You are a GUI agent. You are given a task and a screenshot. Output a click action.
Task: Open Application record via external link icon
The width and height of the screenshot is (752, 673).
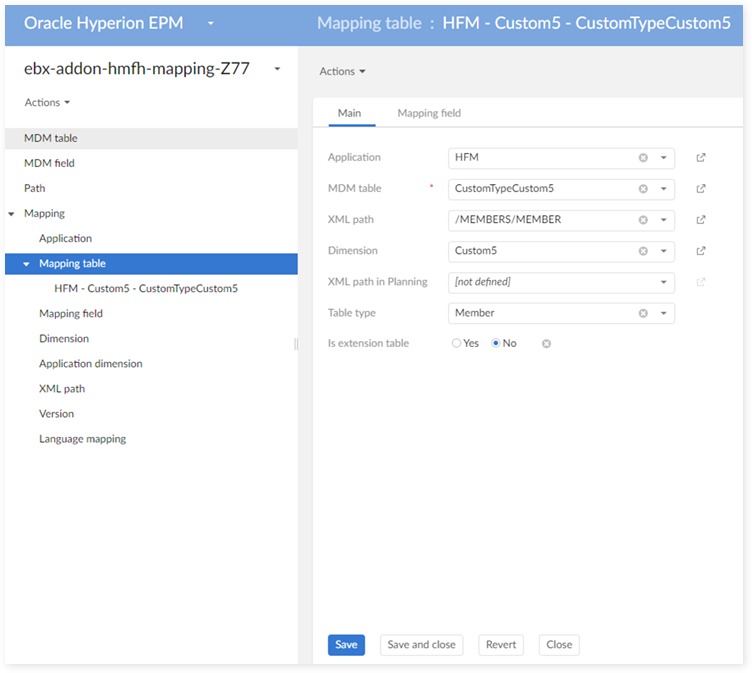[701, 158]
